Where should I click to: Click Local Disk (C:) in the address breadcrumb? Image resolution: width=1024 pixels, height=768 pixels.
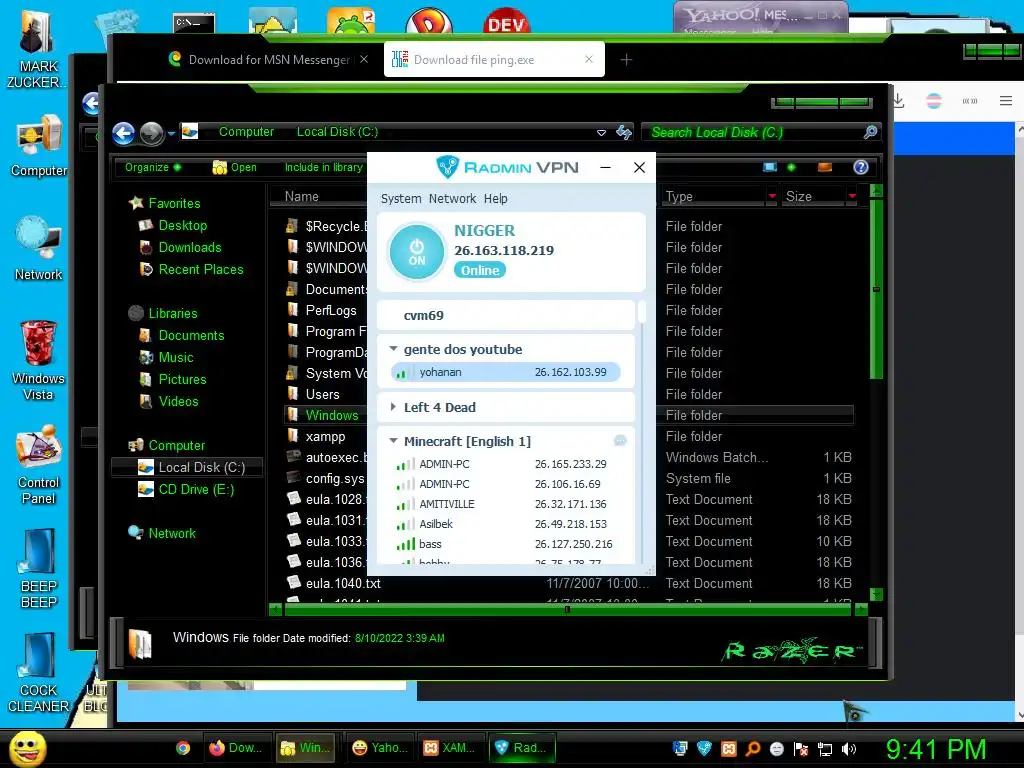337,132
